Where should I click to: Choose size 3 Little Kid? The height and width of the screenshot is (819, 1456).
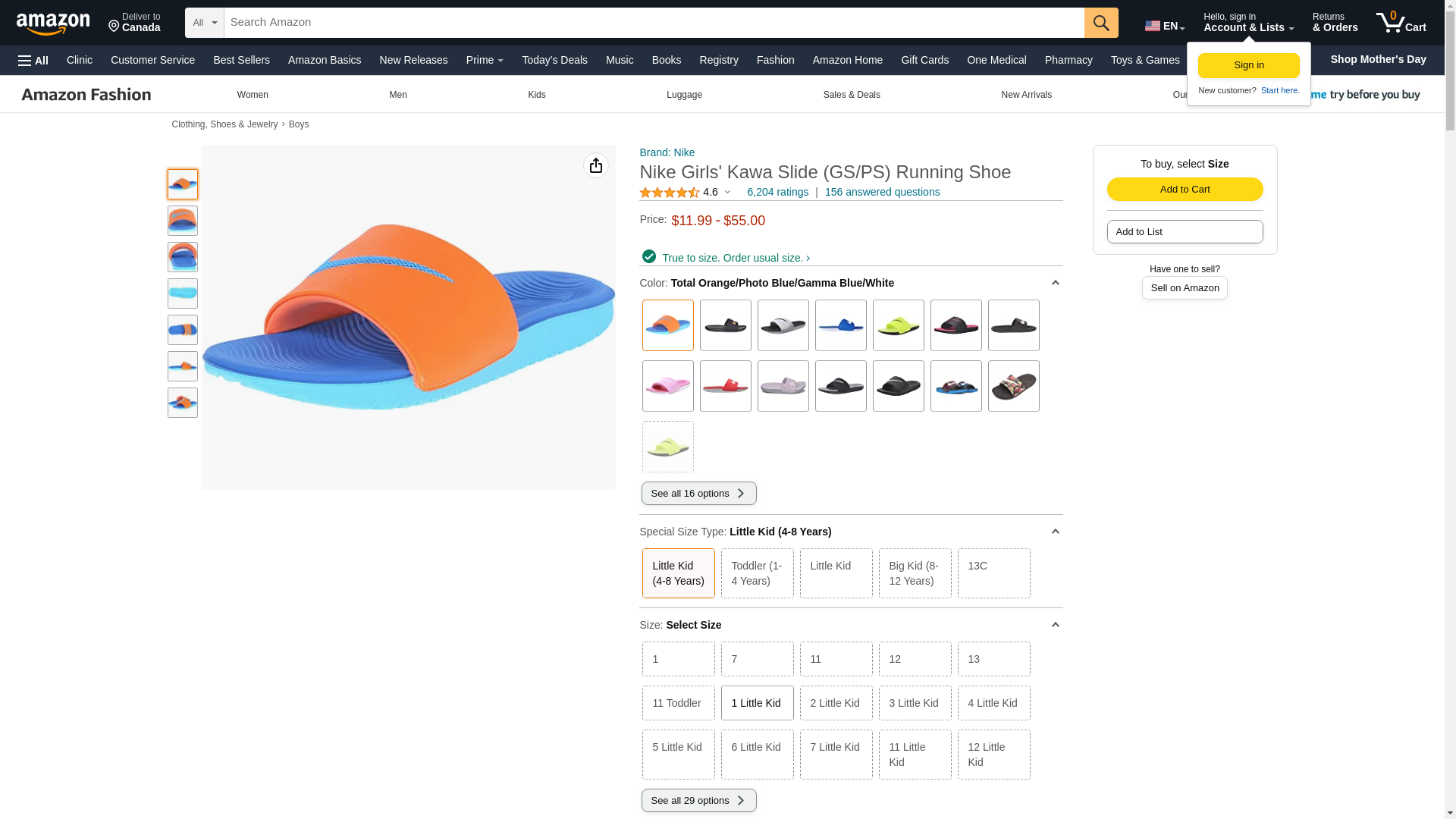coord(914,703)
